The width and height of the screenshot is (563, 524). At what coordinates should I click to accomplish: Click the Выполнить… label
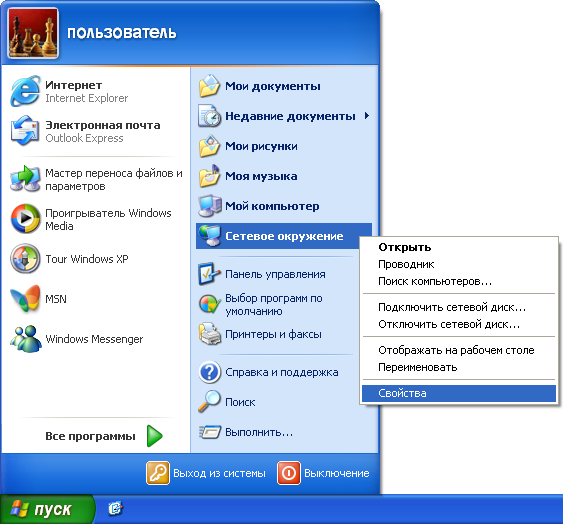259,432
